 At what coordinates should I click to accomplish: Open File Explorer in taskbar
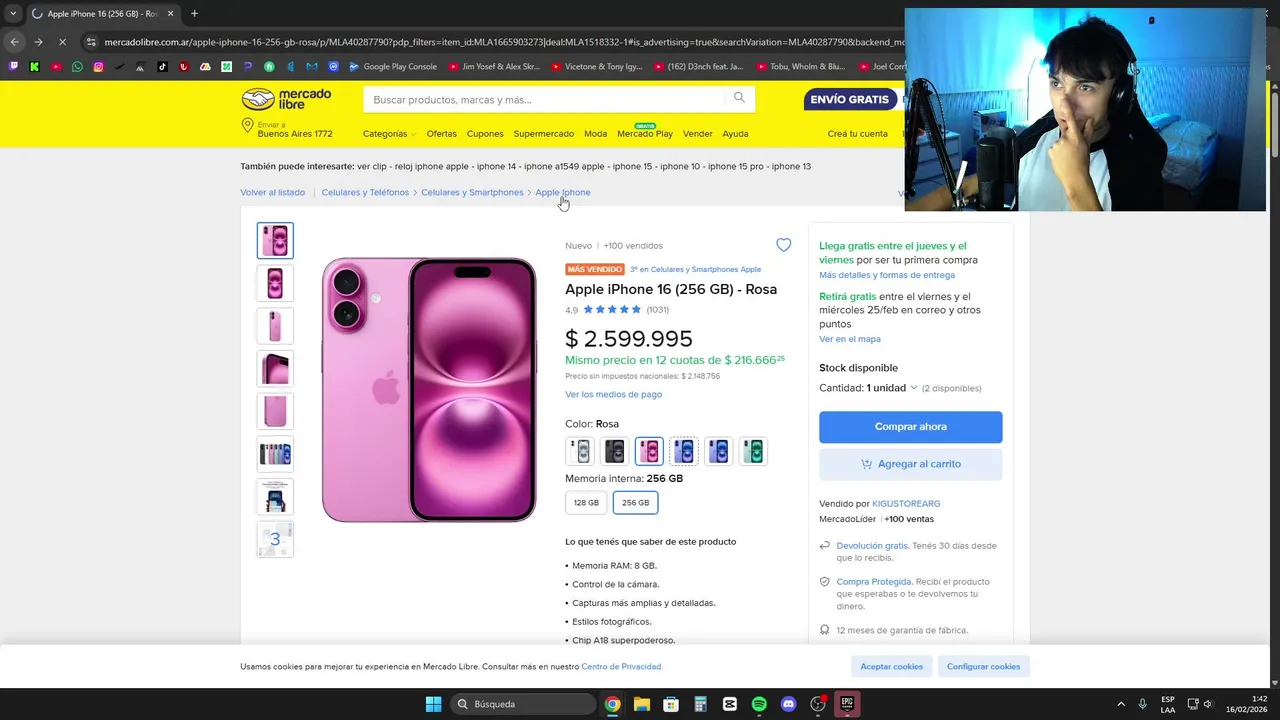pyautogui.click(x=642, y=704)
